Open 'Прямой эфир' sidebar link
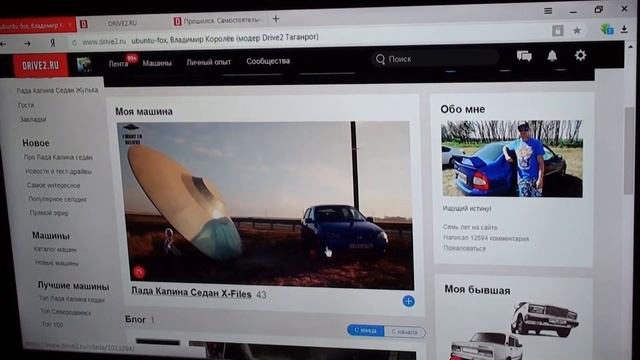Viewport: 640px width, 360px height. tap(49, 213)
